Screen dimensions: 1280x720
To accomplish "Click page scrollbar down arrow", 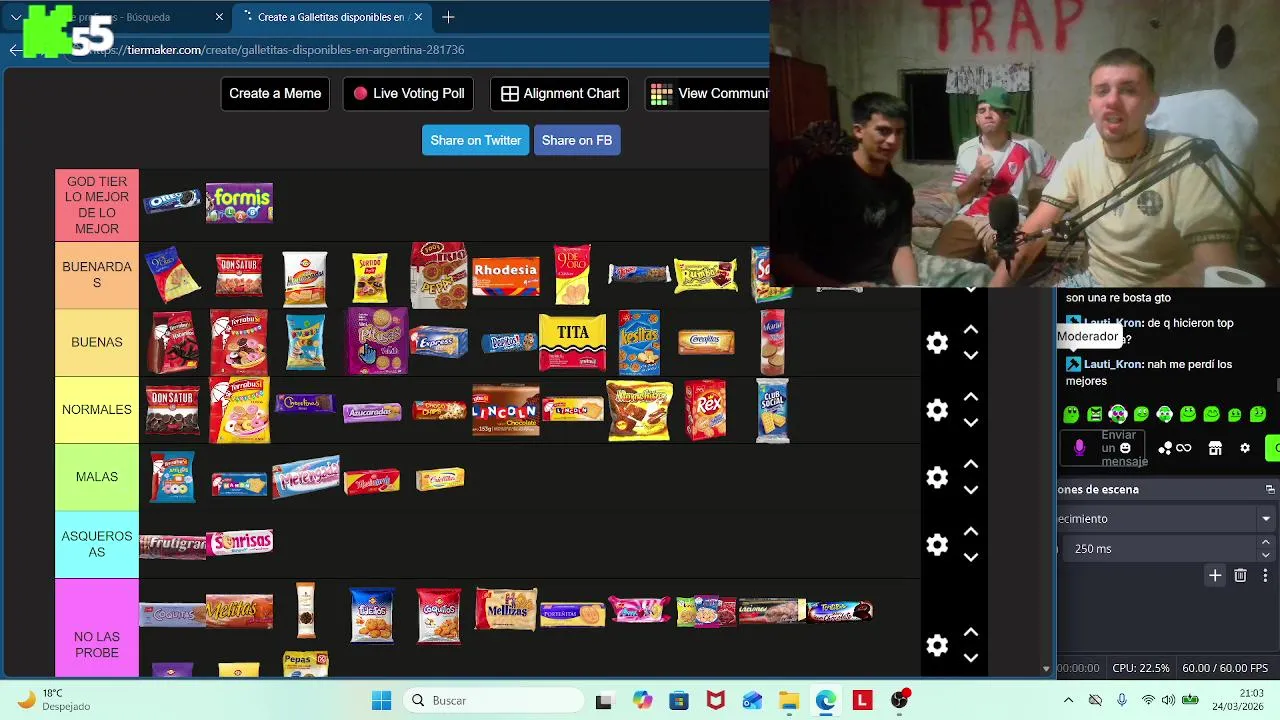I will [1046, 669].
